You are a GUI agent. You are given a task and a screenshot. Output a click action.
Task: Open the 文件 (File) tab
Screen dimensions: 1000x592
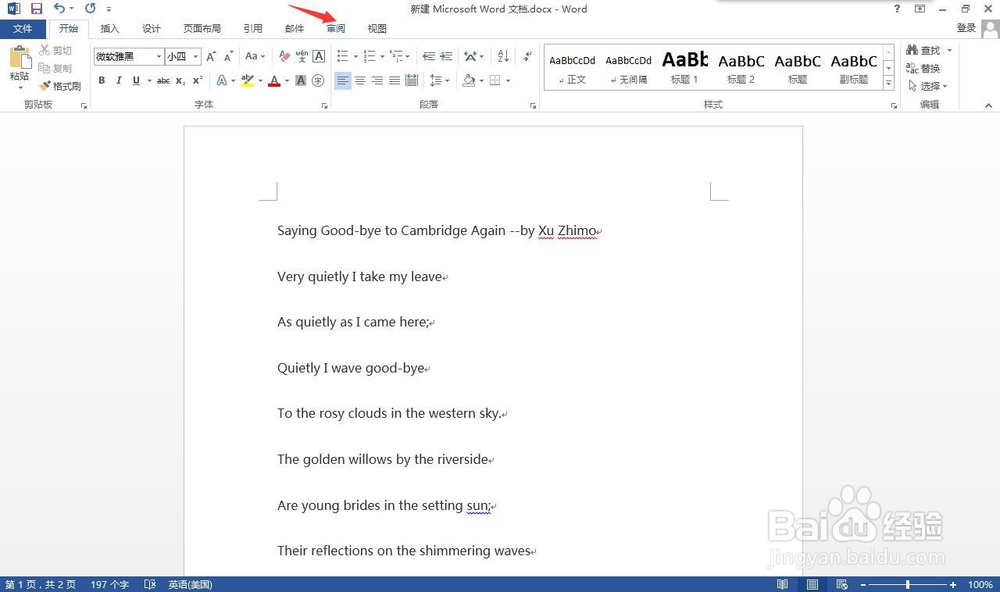[x=22, y=29]
